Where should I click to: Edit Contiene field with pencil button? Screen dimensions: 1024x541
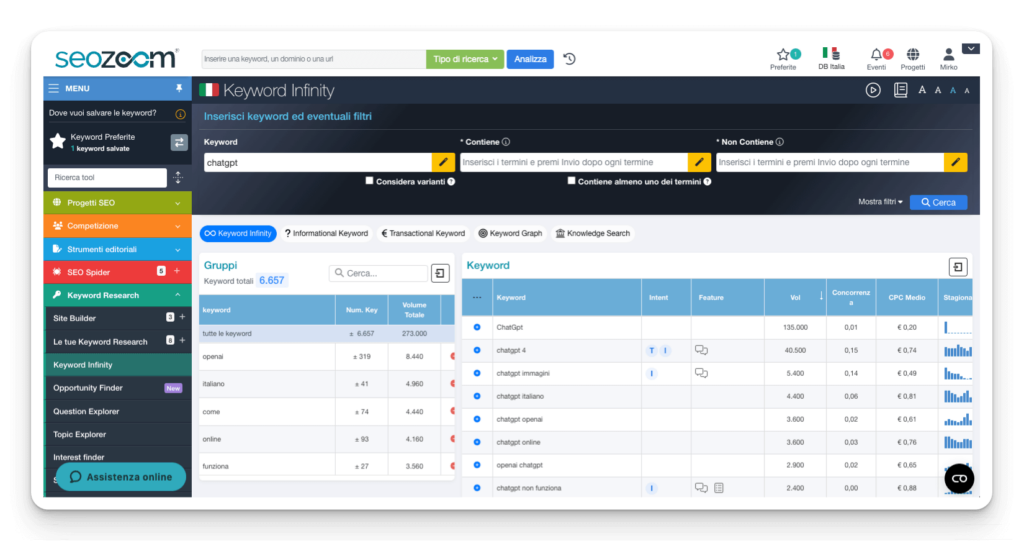699,162
